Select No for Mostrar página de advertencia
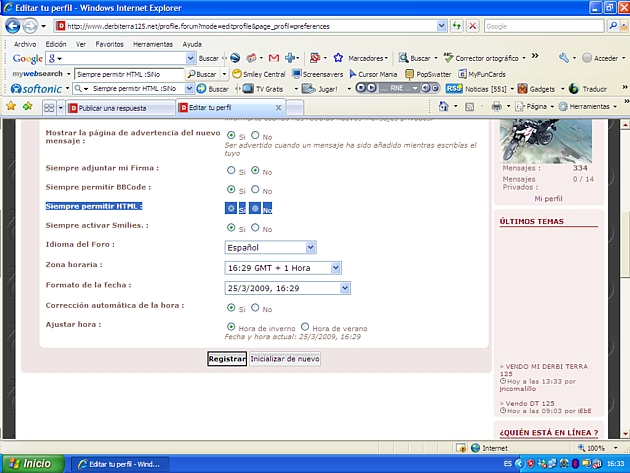630x473 pixels. [255, 135]
